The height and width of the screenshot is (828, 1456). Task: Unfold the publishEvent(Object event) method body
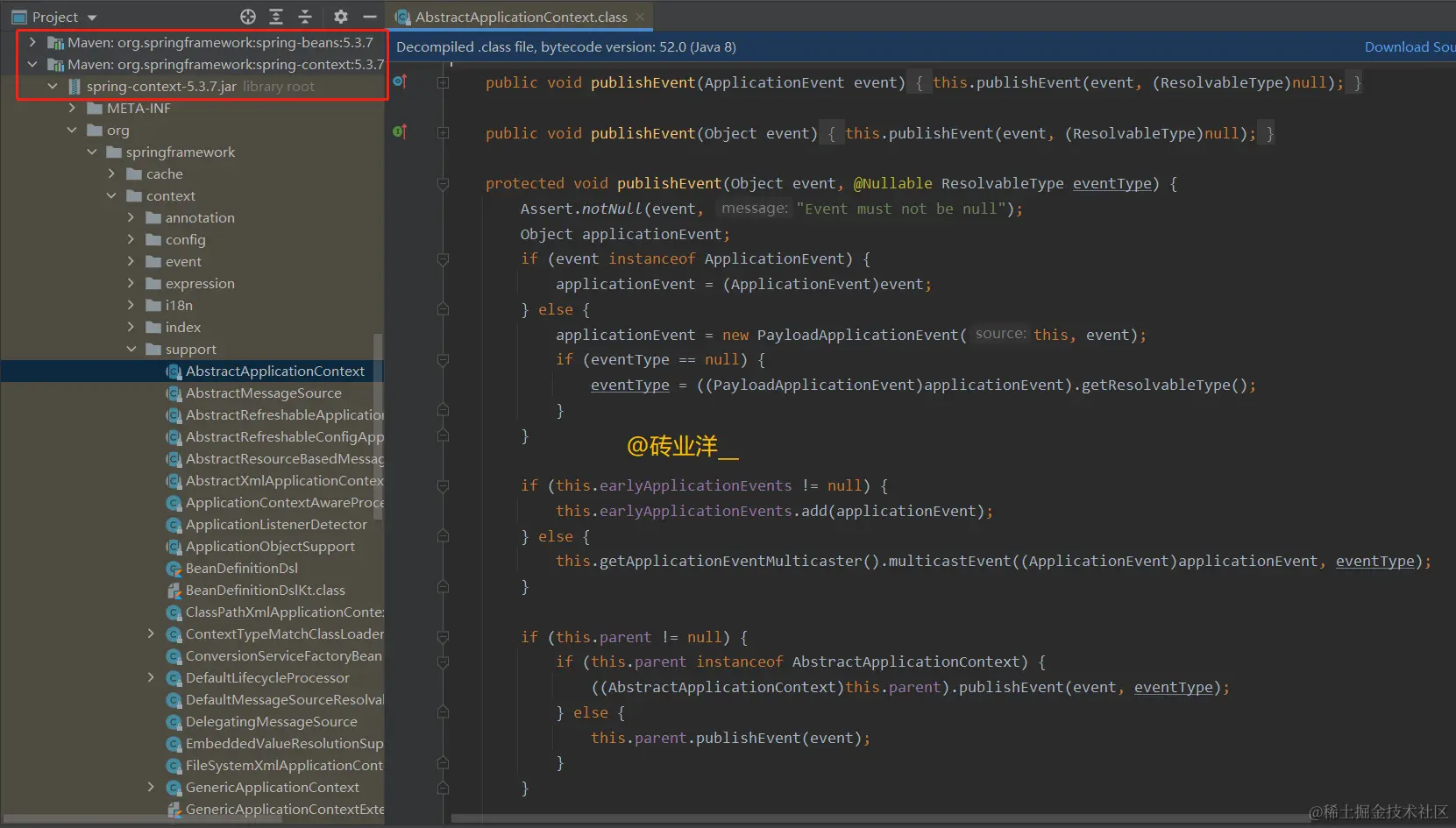(x=443, y=133)
